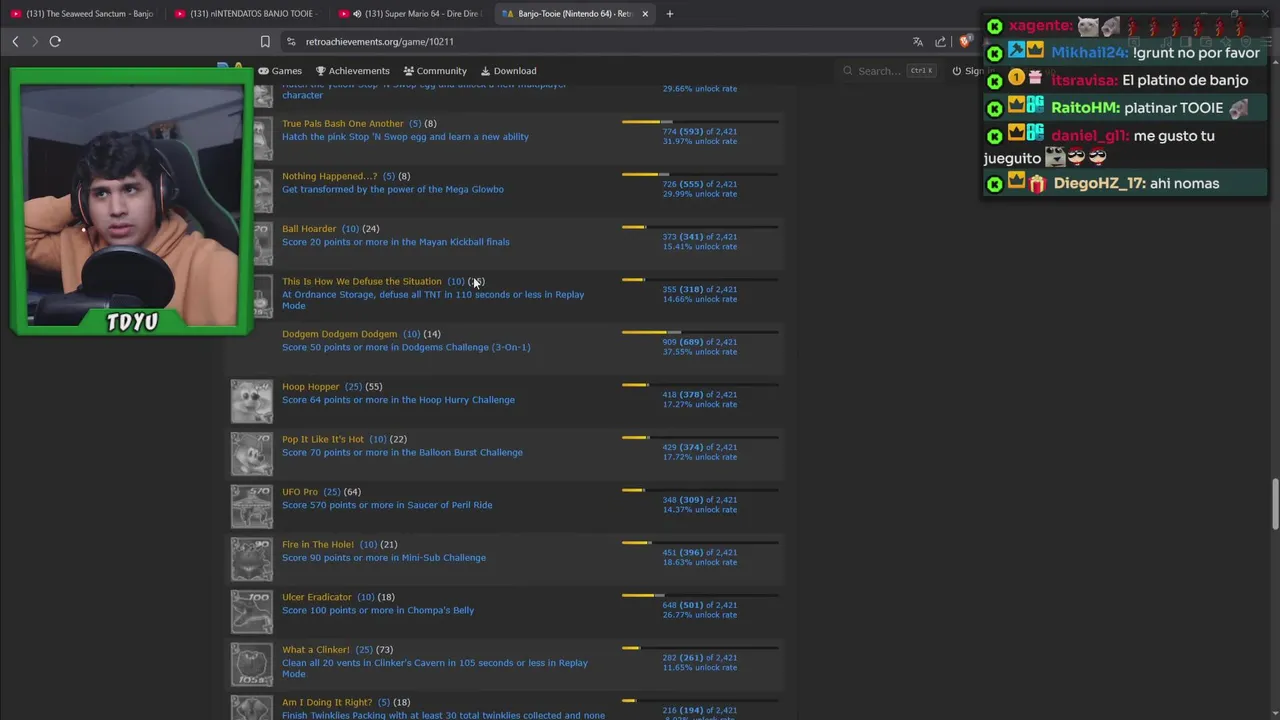Click the Ball Hoarder unlock progress bar
This screenshot has height=720, width=1280.
pos(700,227)
